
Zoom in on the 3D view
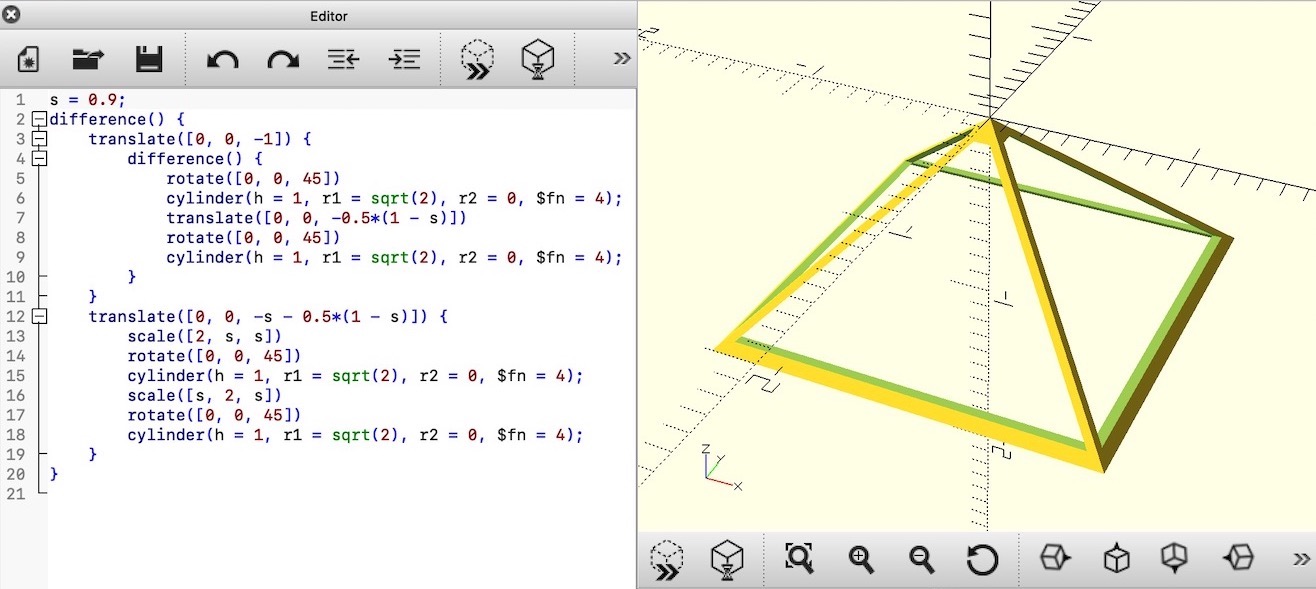pos(861,559)
